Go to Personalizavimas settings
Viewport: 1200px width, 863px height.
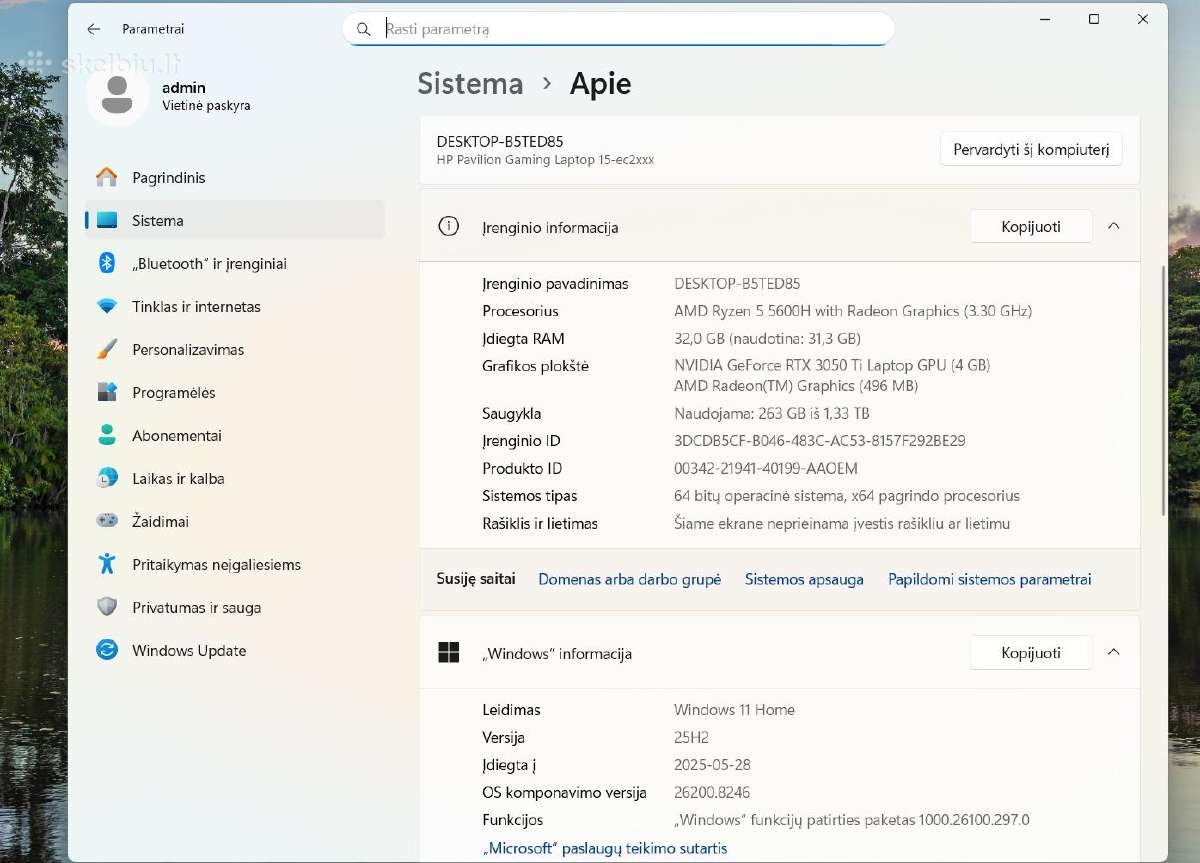point(235,350)
